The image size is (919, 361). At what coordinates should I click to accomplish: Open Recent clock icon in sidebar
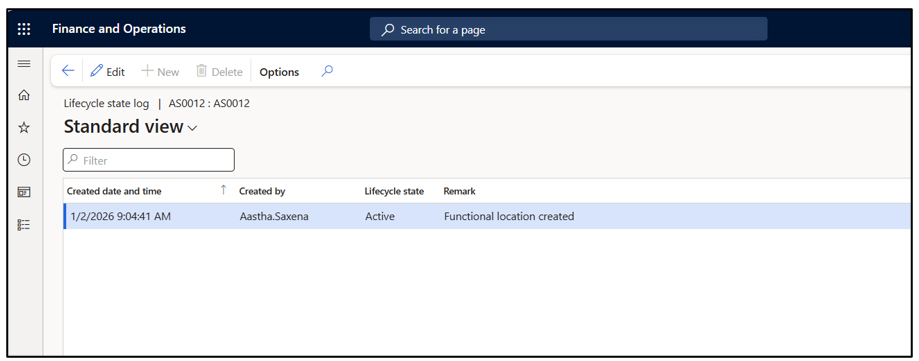[x=24, y=159]
